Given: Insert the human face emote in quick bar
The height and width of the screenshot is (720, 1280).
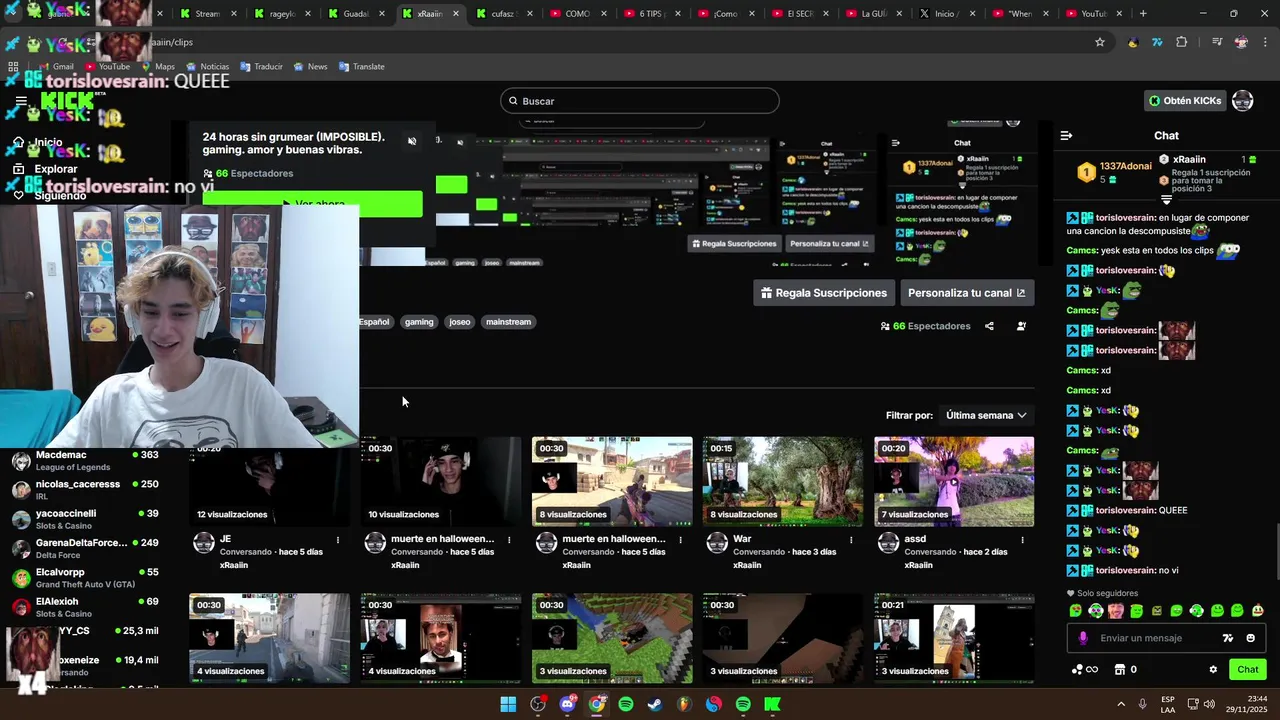Looking at the screenshot, I should [x=1116, y=611].
